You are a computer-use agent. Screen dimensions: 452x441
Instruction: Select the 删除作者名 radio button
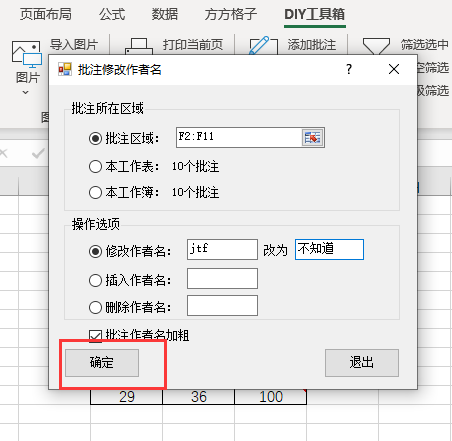tap(95, 307)
